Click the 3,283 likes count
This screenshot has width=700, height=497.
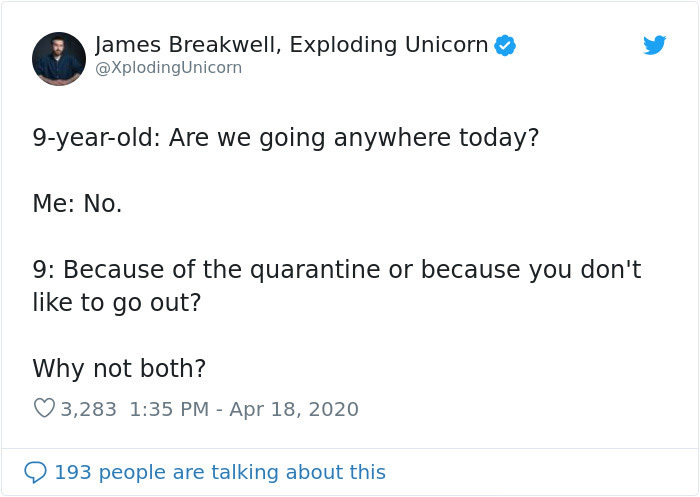(x=89, y=409)
